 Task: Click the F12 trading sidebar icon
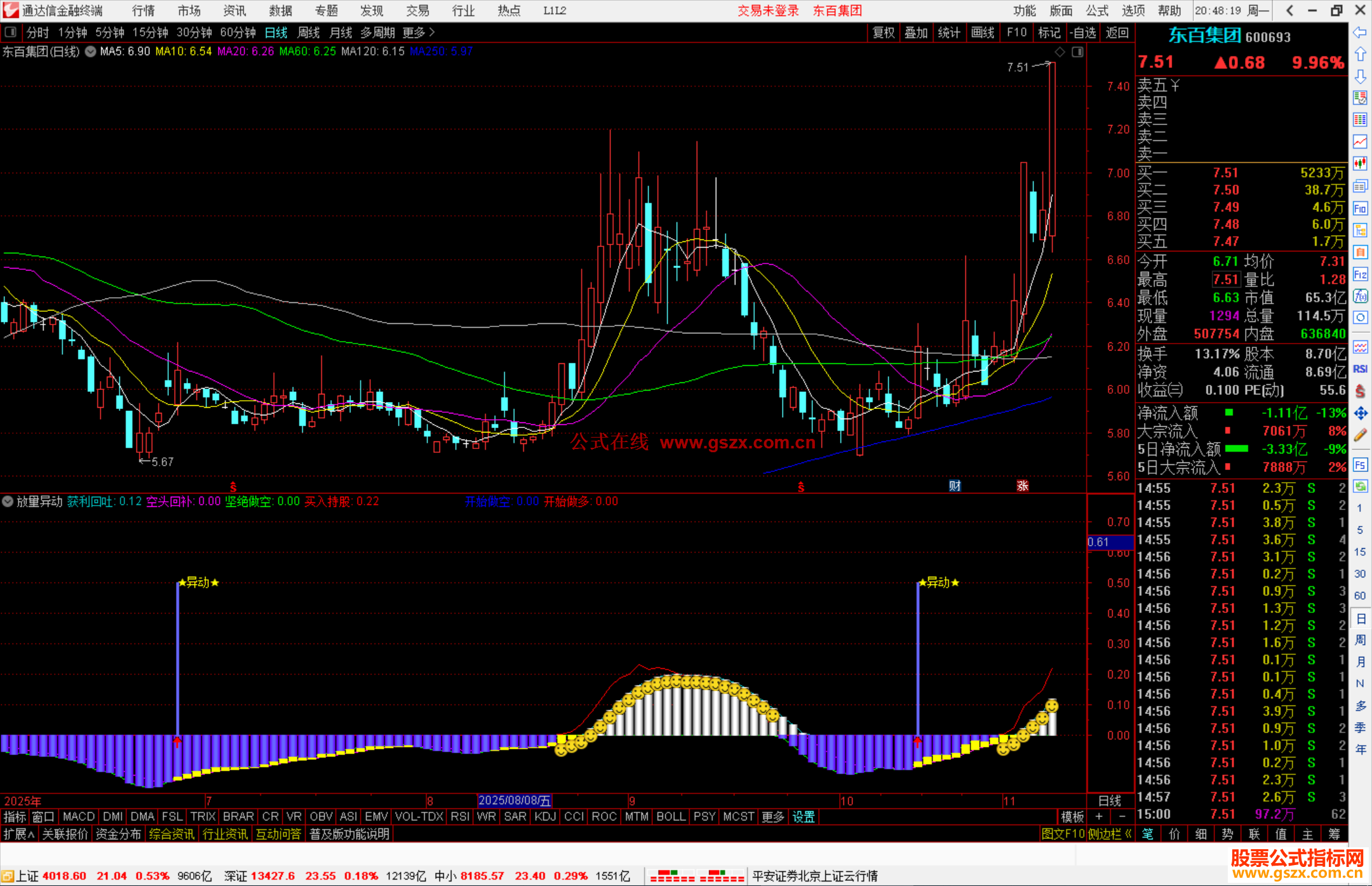coord(1360,274)
